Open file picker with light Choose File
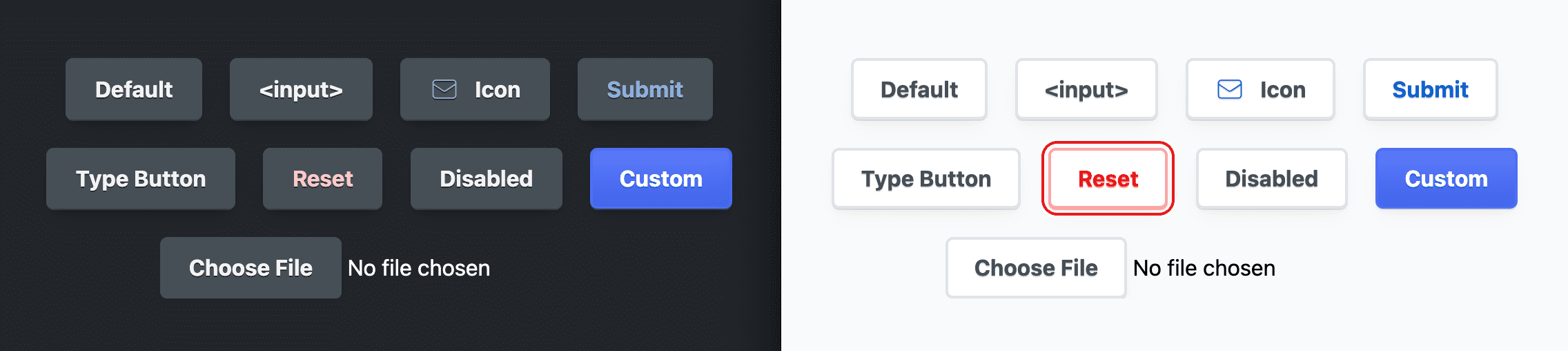 coord(1036,268)
